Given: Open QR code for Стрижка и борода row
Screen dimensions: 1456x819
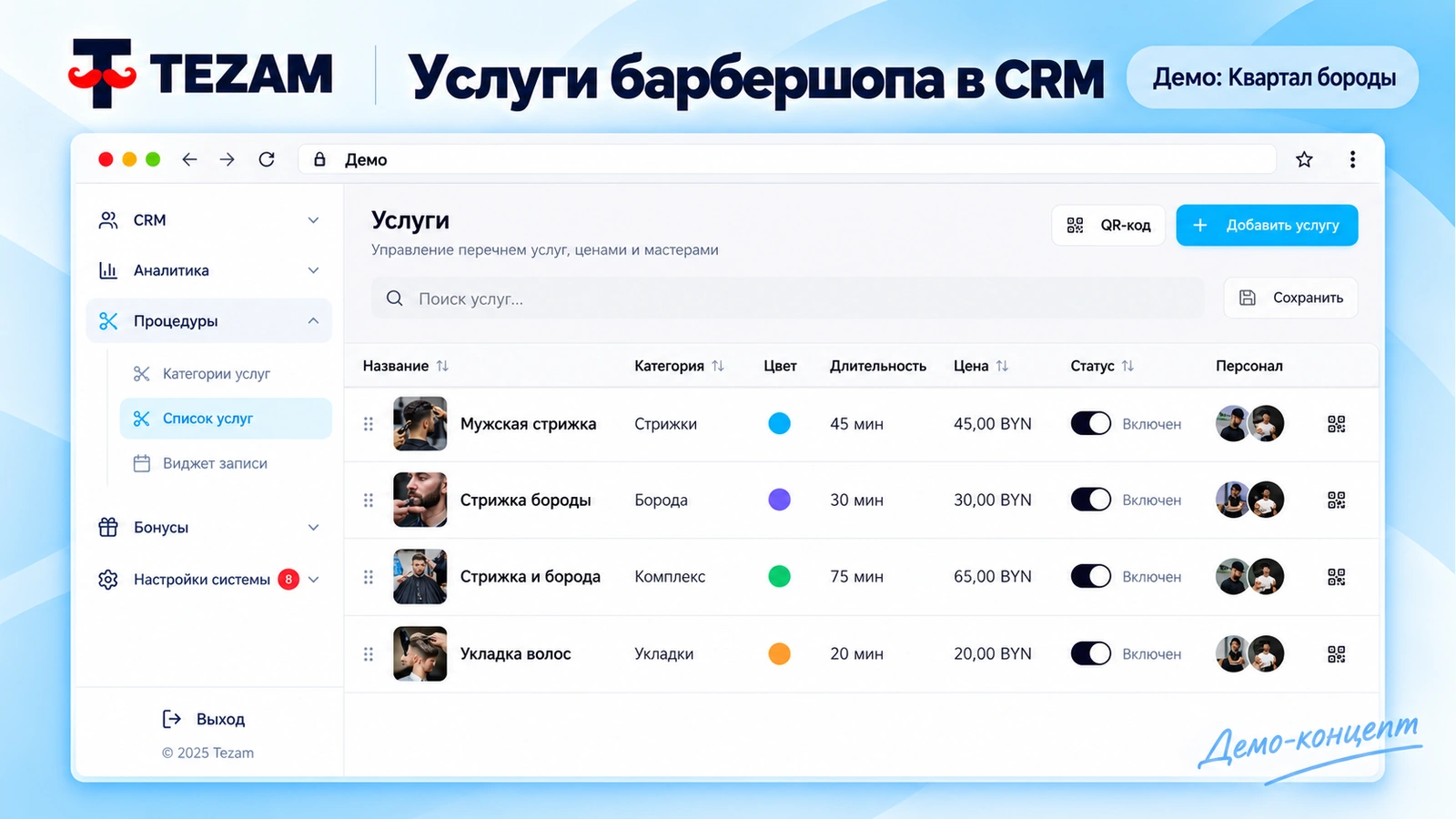Looking at the screenshot, I should tap(1336, 577).
